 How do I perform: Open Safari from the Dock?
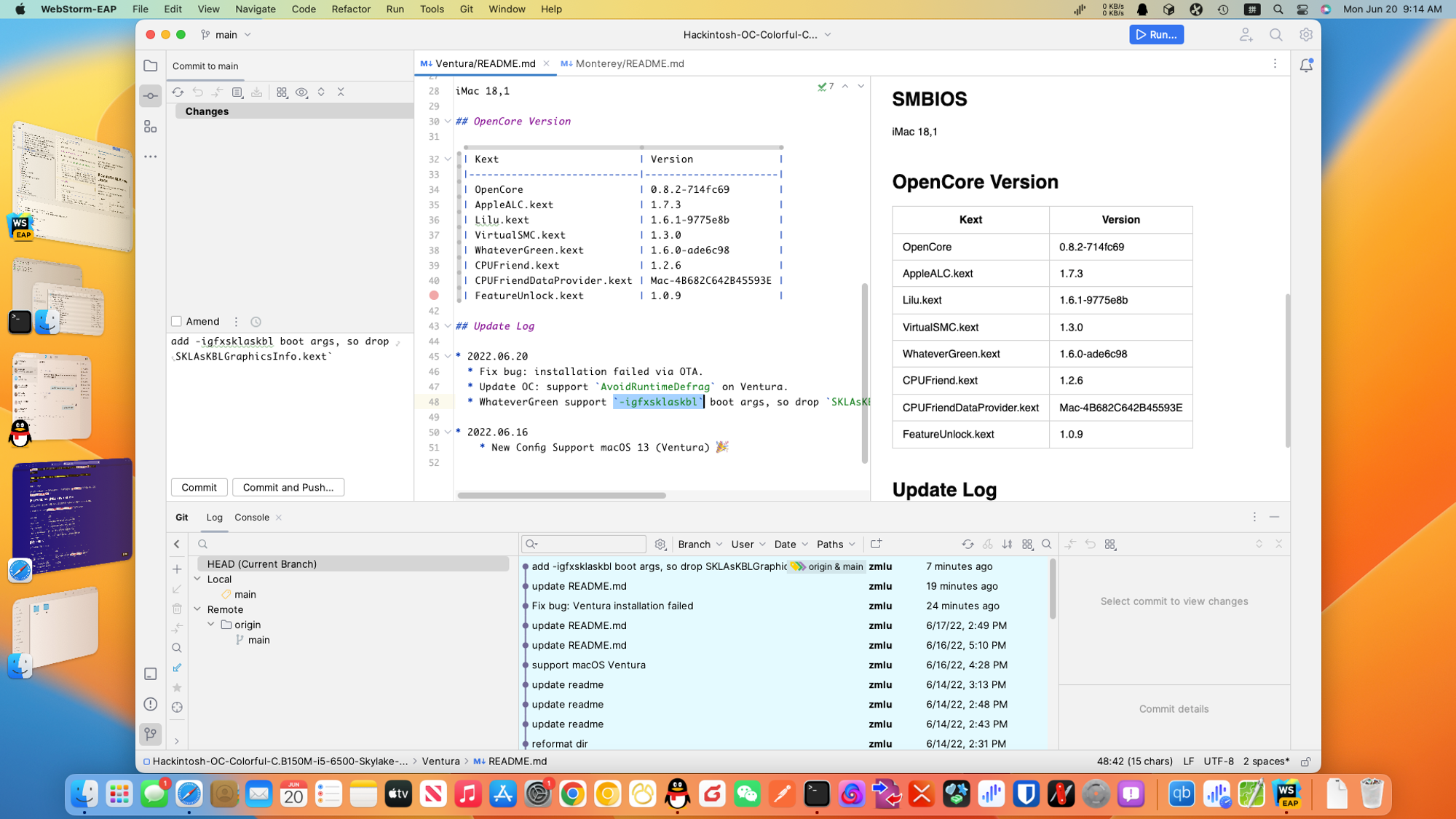pos(189,794)
